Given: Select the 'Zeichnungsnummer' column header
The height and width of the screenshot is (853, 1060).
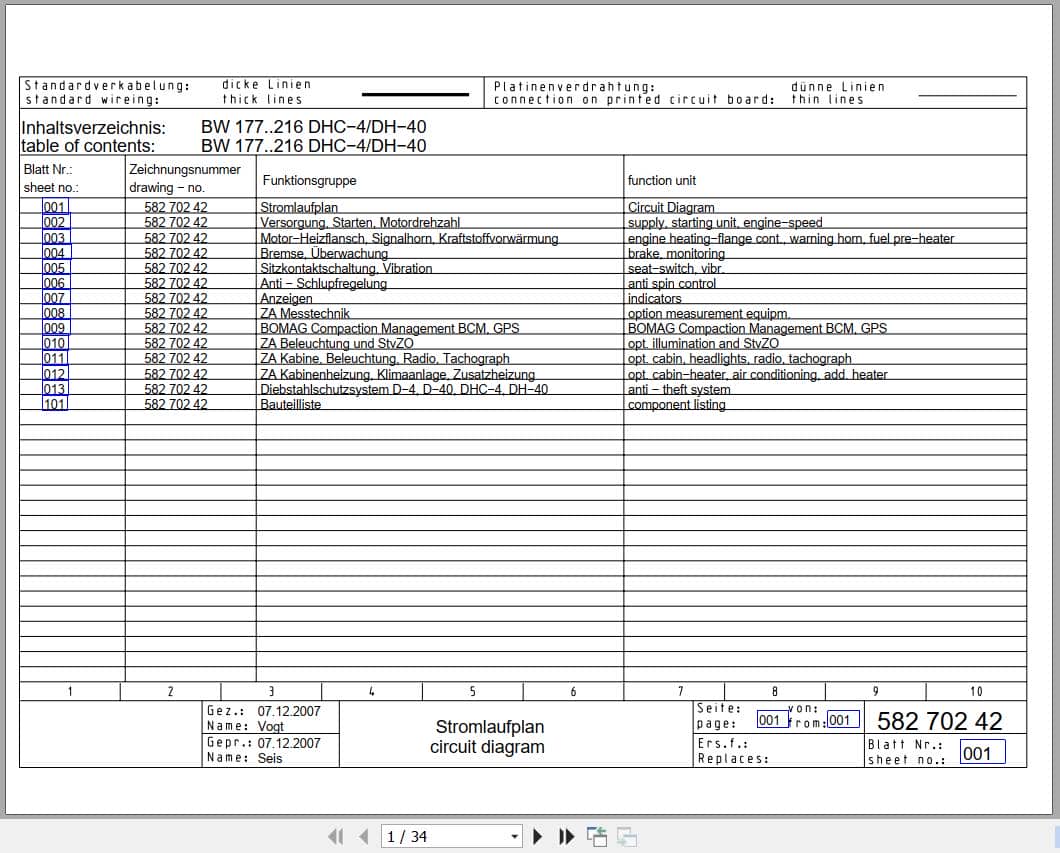Looking at the screenshot, I should 185,170.
